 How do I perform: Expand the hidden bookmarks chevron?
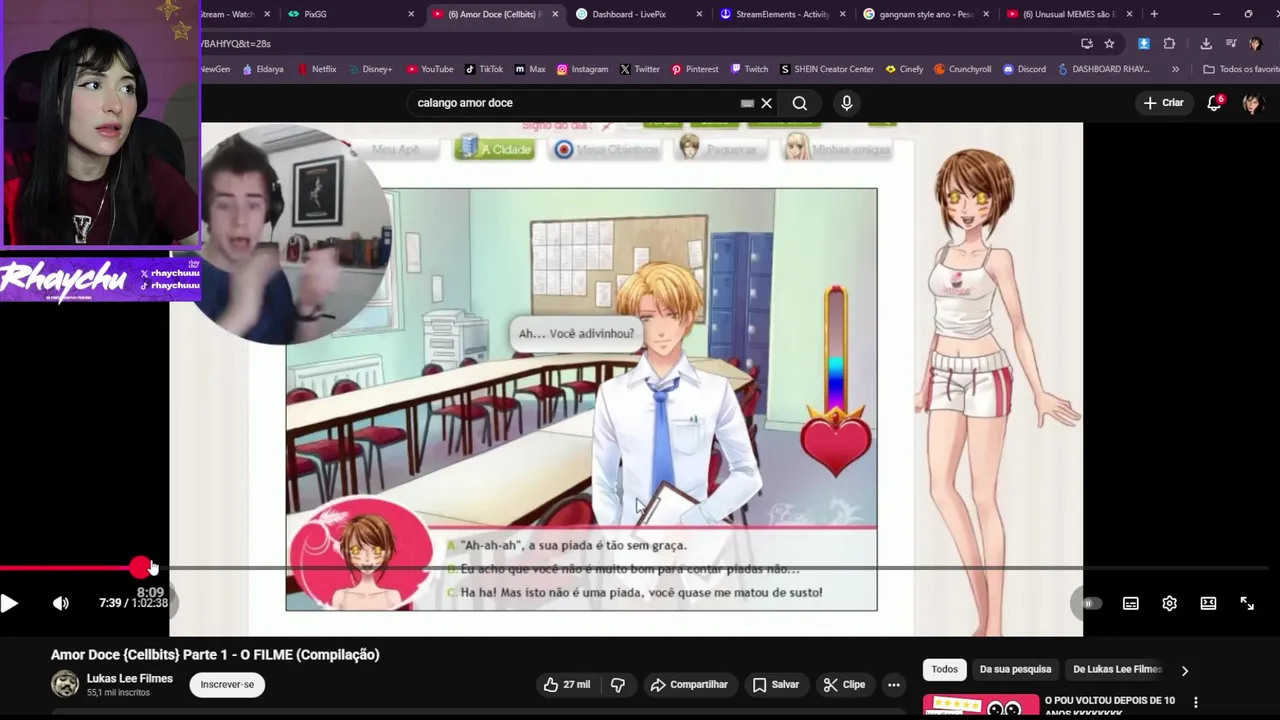[1175, 69]
